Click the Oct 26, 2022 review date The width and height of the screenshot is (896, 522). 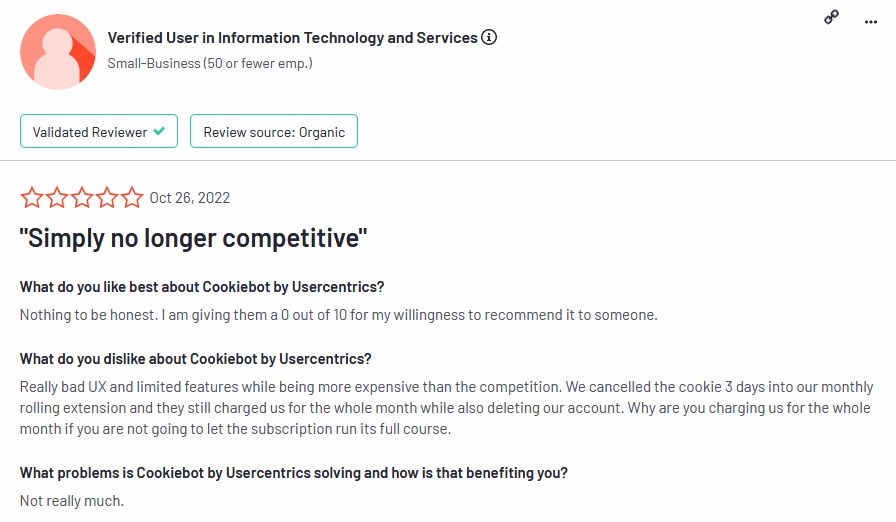(190, 198)
